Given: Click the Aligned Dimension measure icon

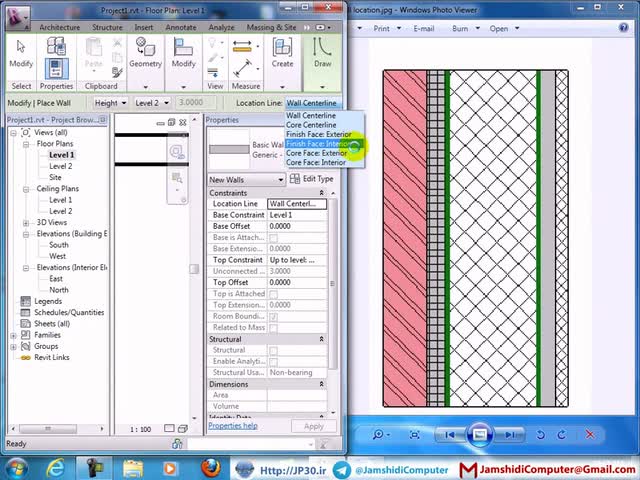Looking at the screenshot, I should 242,46.
